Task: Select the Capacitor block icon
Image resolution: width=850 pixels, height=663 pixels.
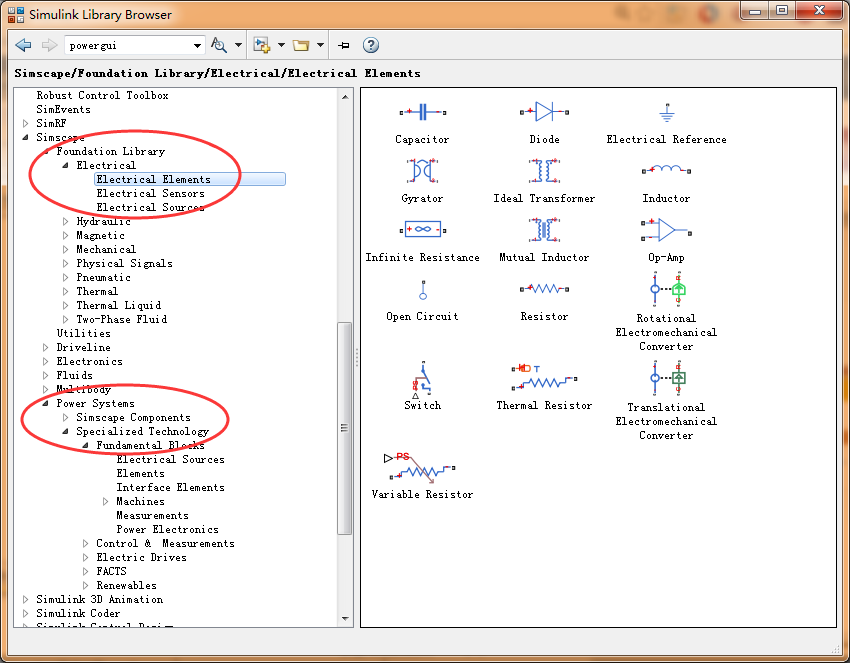Action: pyautogui.click(x=423, y=112)
